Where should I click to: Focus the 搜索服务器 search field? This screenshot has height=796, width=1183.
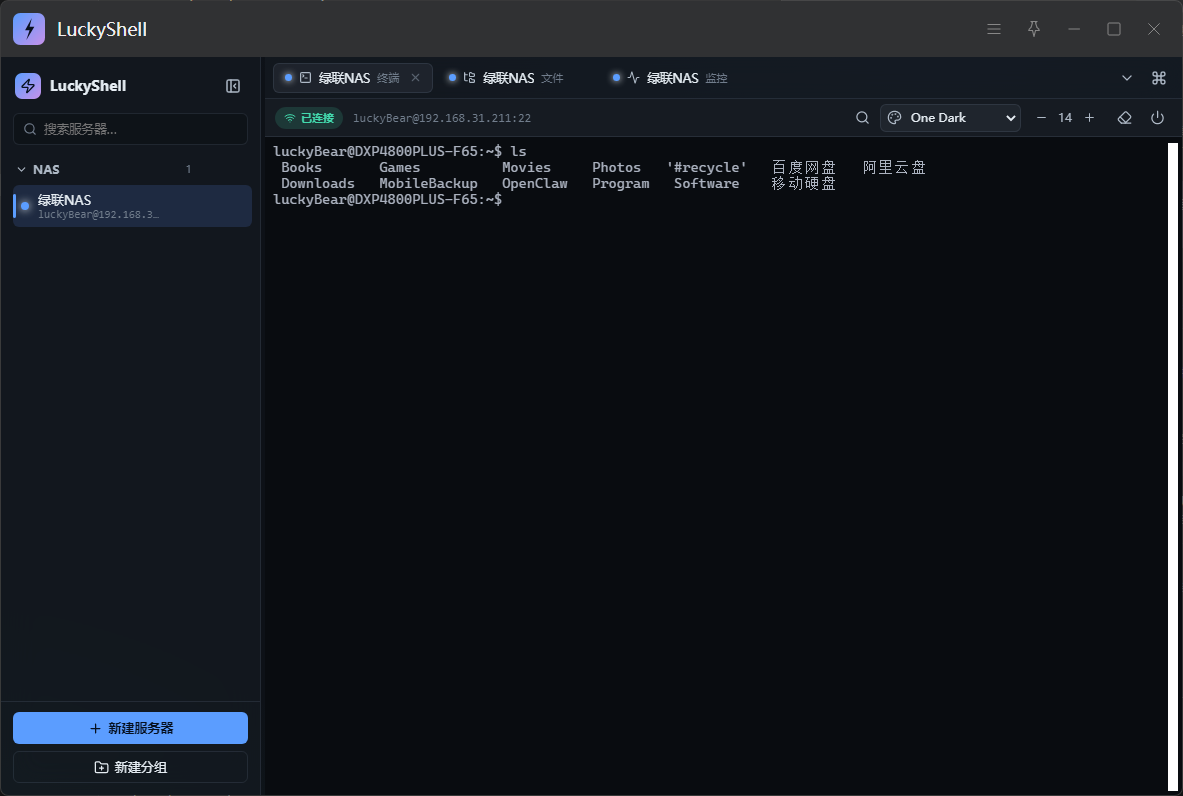point(131,129)
